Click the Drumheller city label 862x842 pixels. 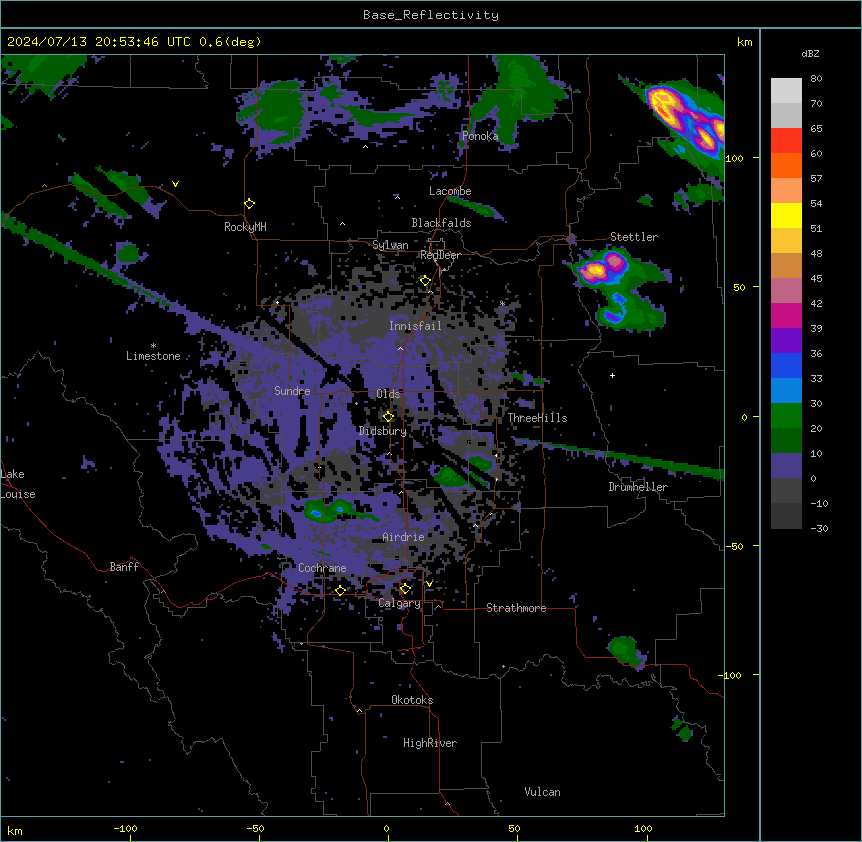click(638, 487)
